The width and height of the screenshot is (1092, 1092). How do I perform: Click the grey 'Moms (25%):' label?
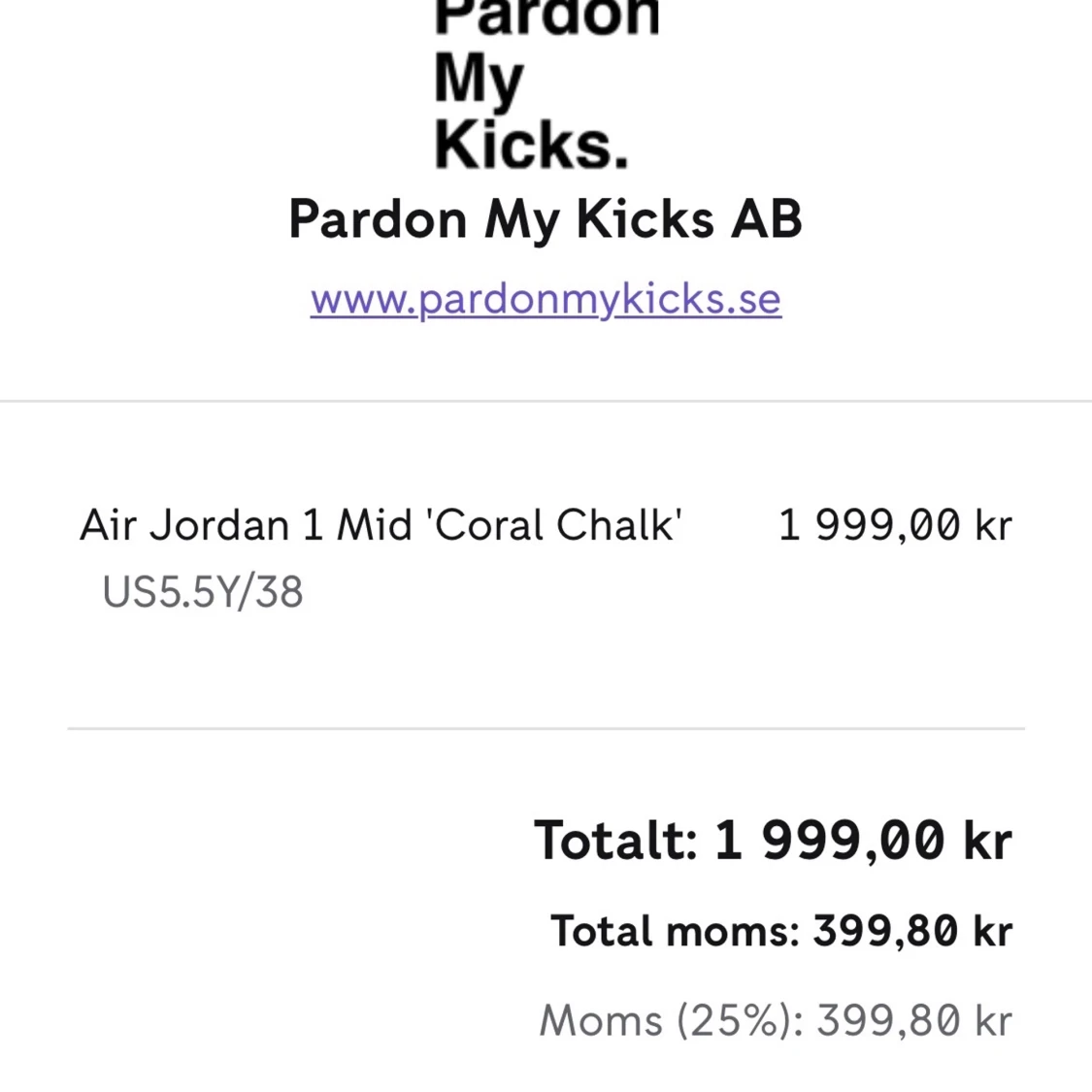click(x=672, y=1021)
